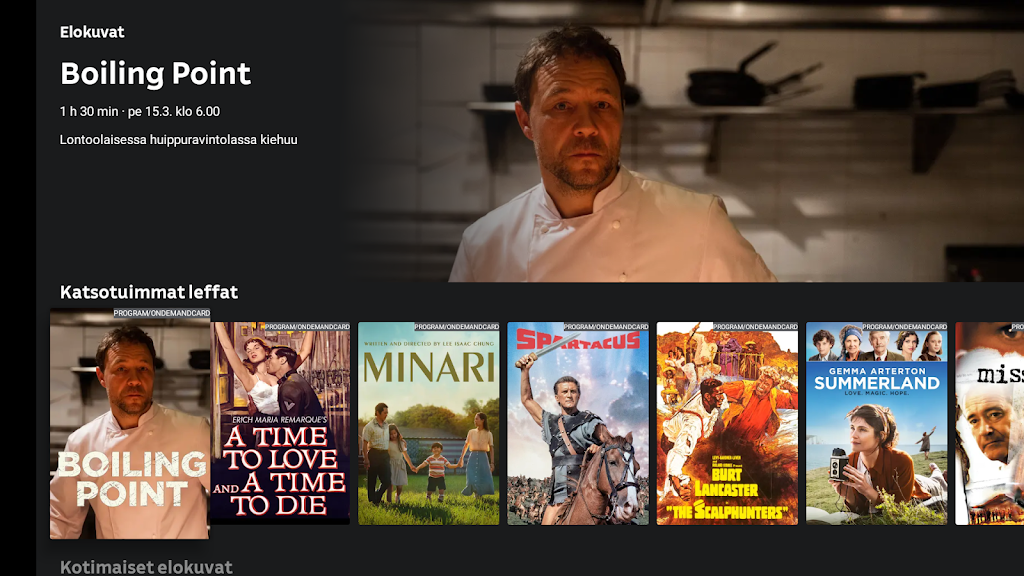Click the PROGRAM/ONDEMANDCARD label on The Scalphunters
The height and width of the screenshot is (576, 1024).
[x=755, y=327]
